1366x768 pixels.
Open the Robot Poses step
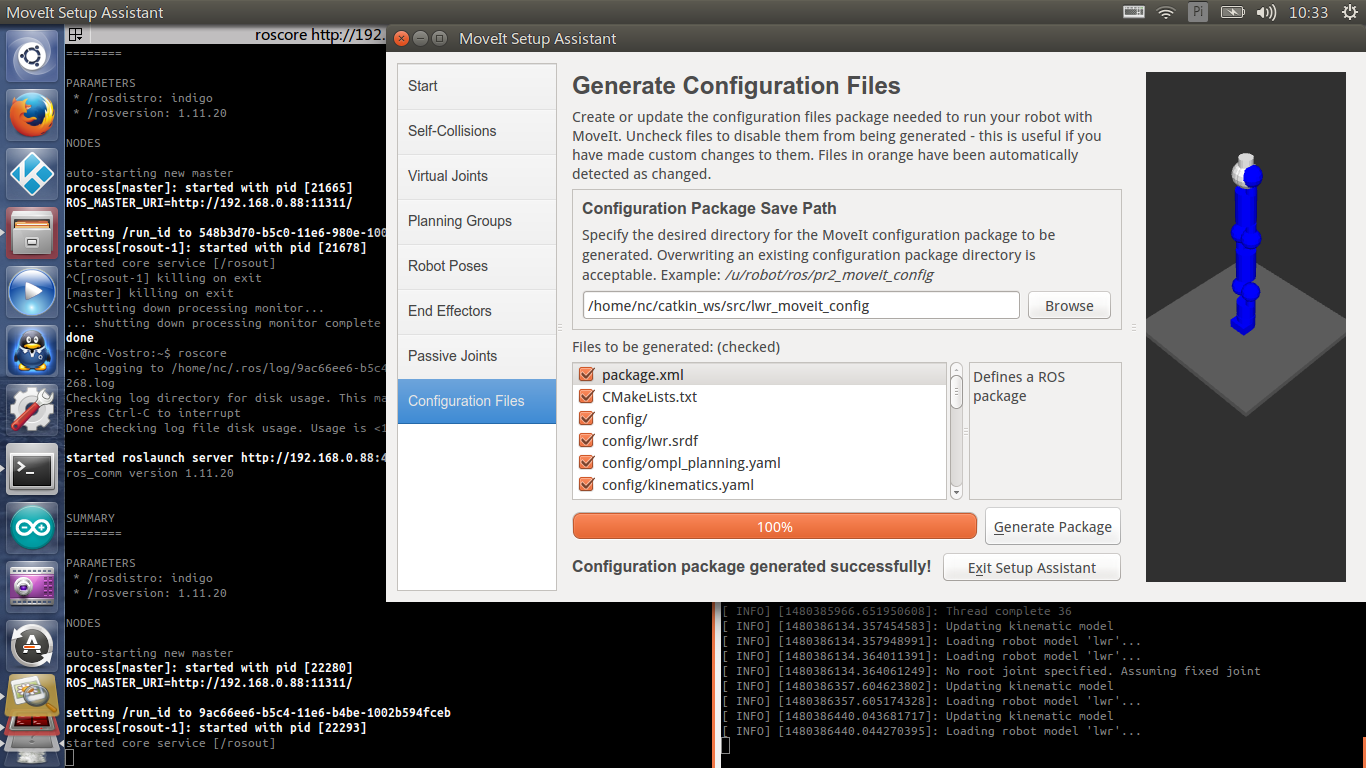tap(477, 266)
